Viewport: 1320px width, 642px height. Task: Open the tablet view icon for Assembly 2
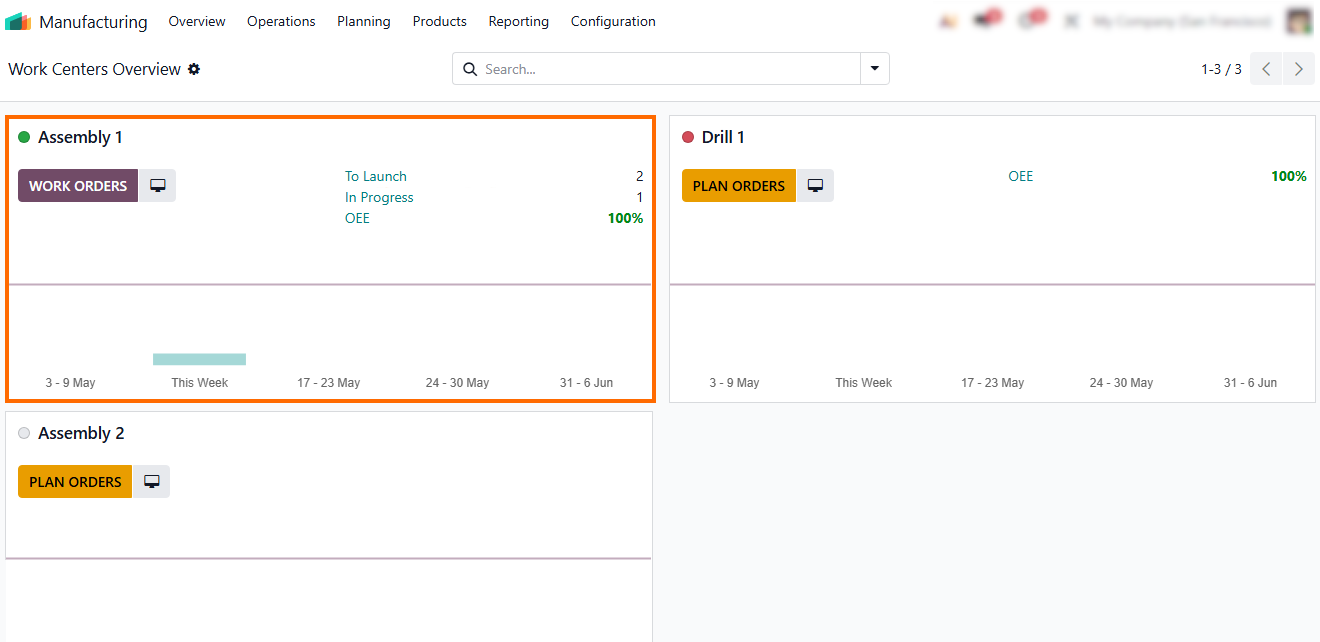coord(151,481)
